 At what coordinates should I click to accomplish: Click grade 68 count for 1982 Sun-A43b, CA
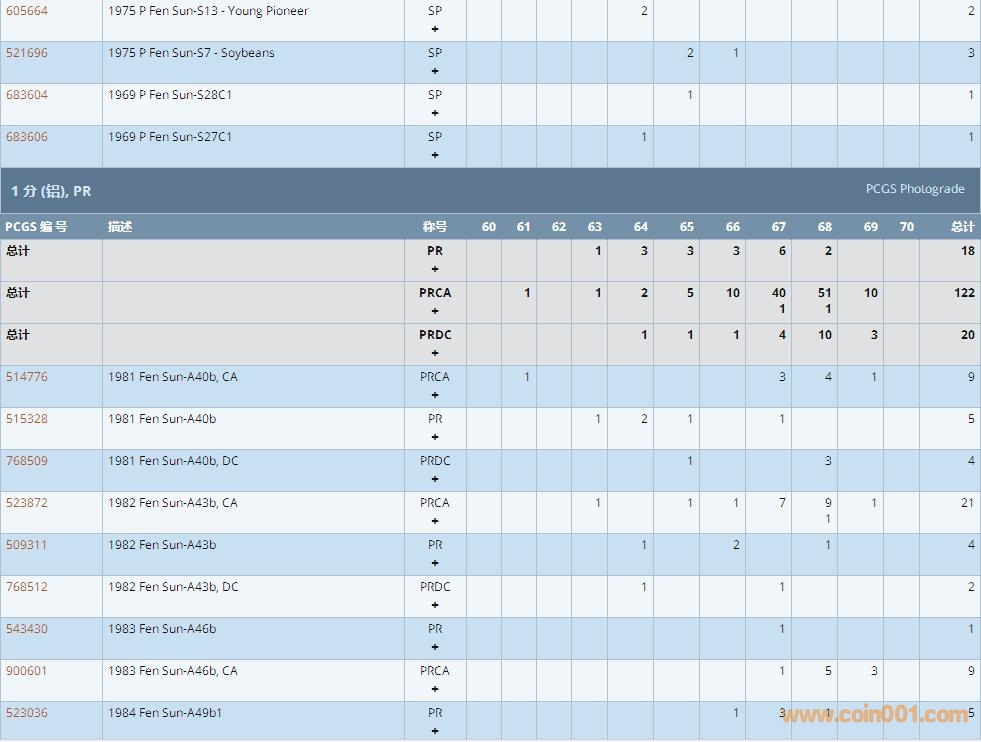(827, 503)
